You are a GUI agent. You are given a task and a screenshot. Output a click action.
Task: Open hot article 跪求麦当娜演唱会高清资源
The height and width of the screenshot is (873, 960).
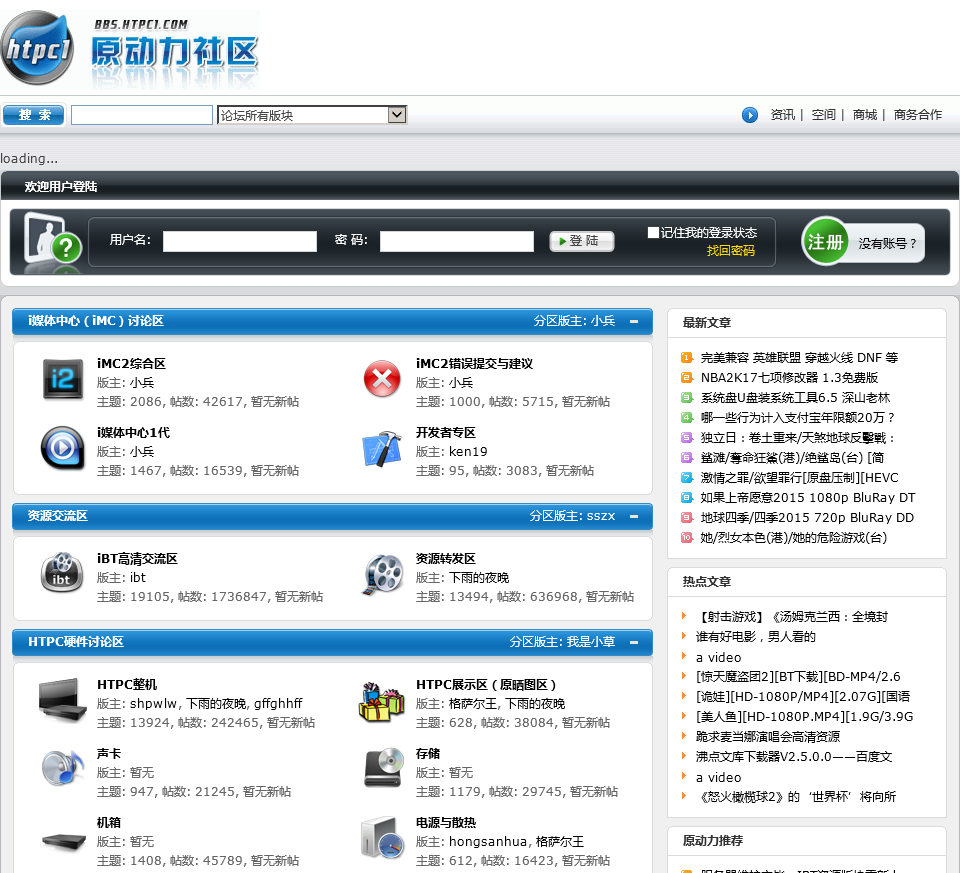(768, 736)
